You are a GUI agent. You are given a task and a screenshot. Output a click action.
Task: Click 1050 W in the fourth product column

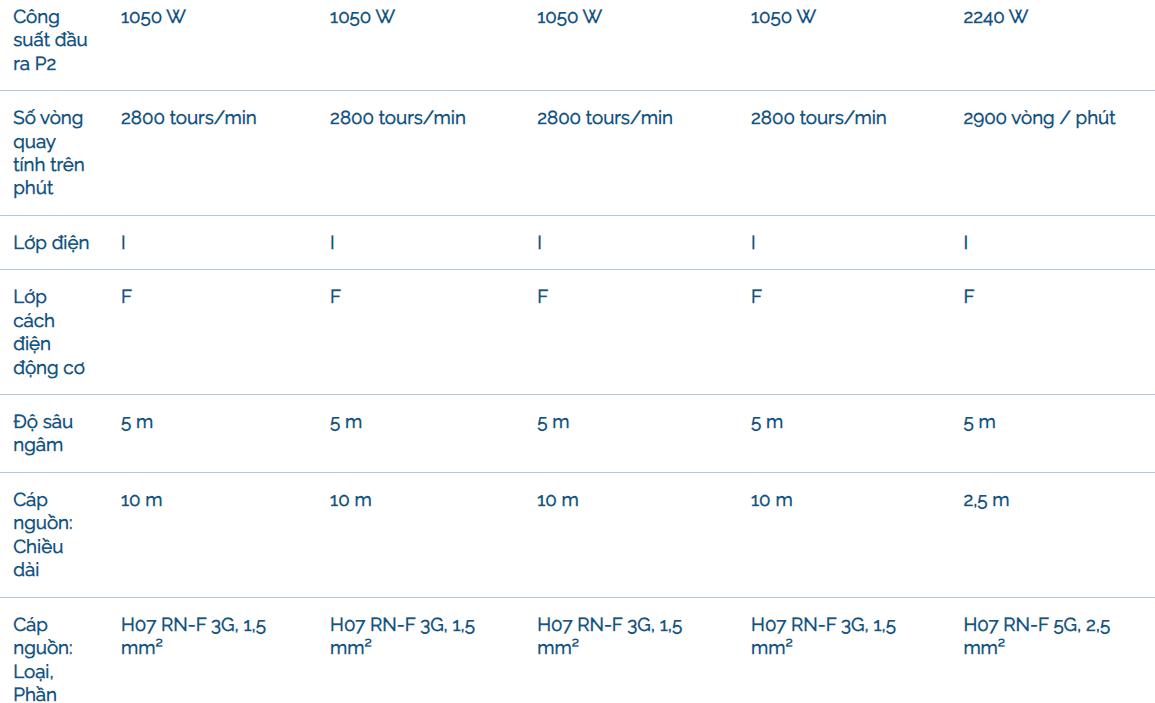point(783,17)
